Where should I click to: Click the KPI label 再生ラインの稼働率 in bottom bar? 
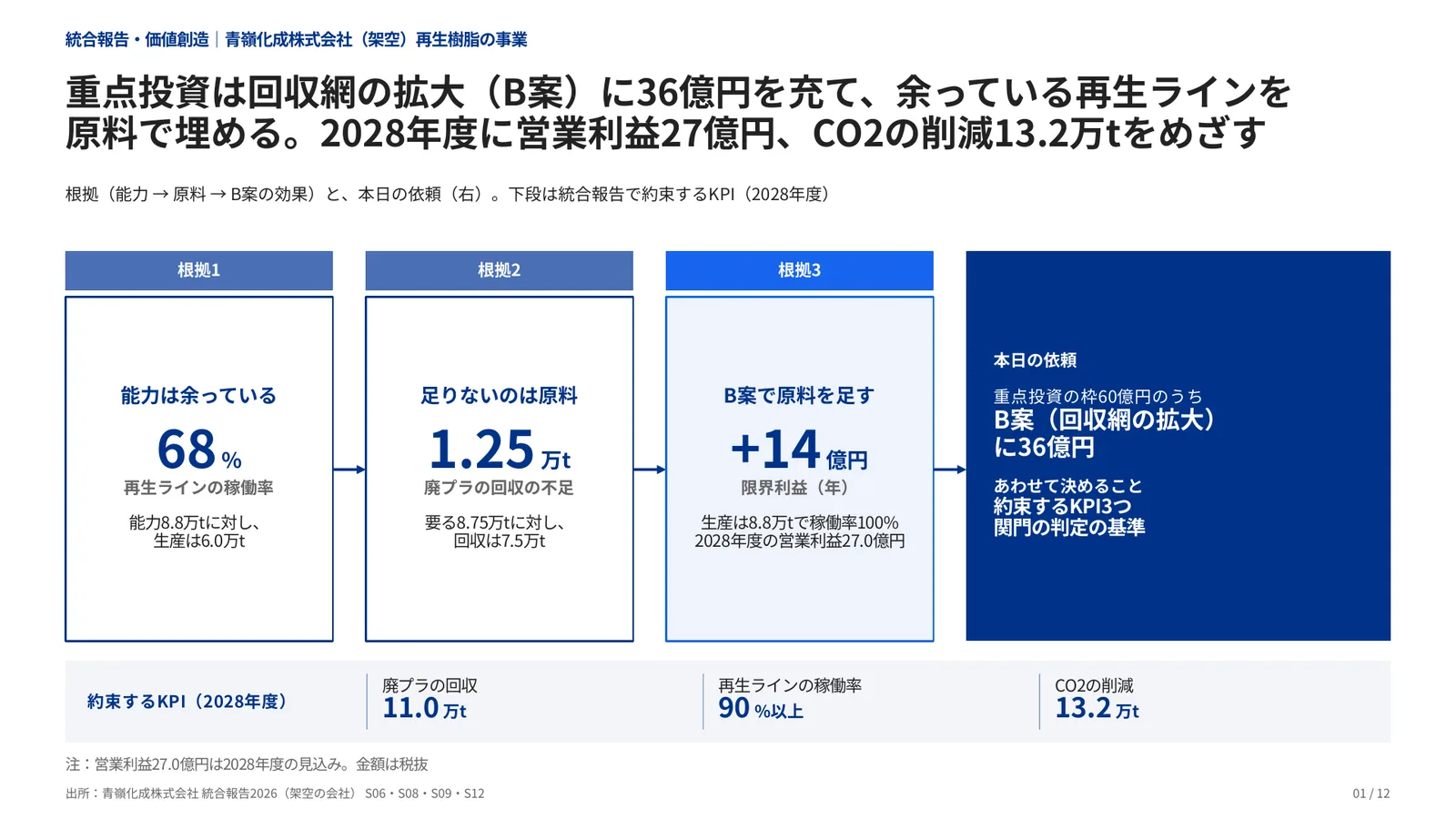[790, 685]
